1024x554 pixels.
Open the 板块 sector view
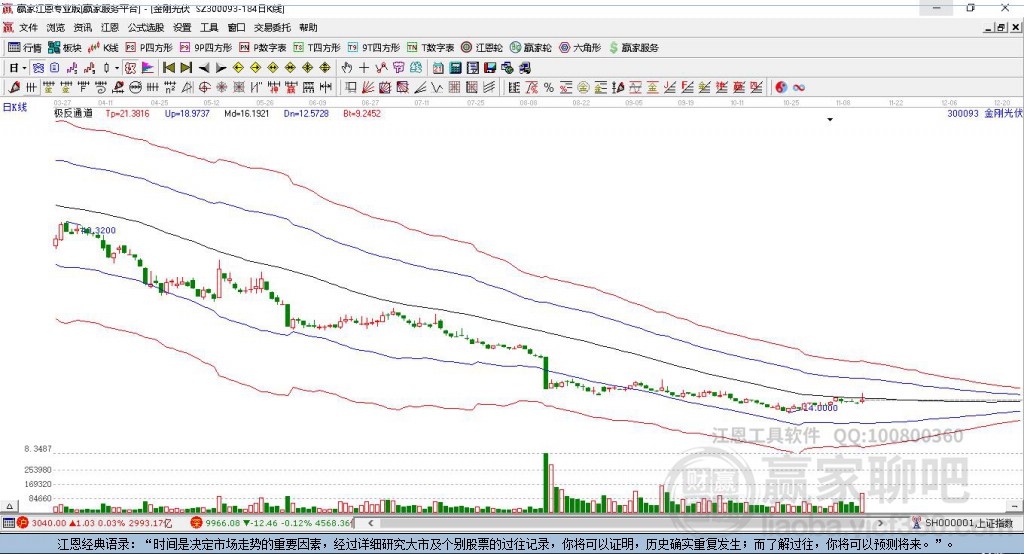click(x=65, y=48)
